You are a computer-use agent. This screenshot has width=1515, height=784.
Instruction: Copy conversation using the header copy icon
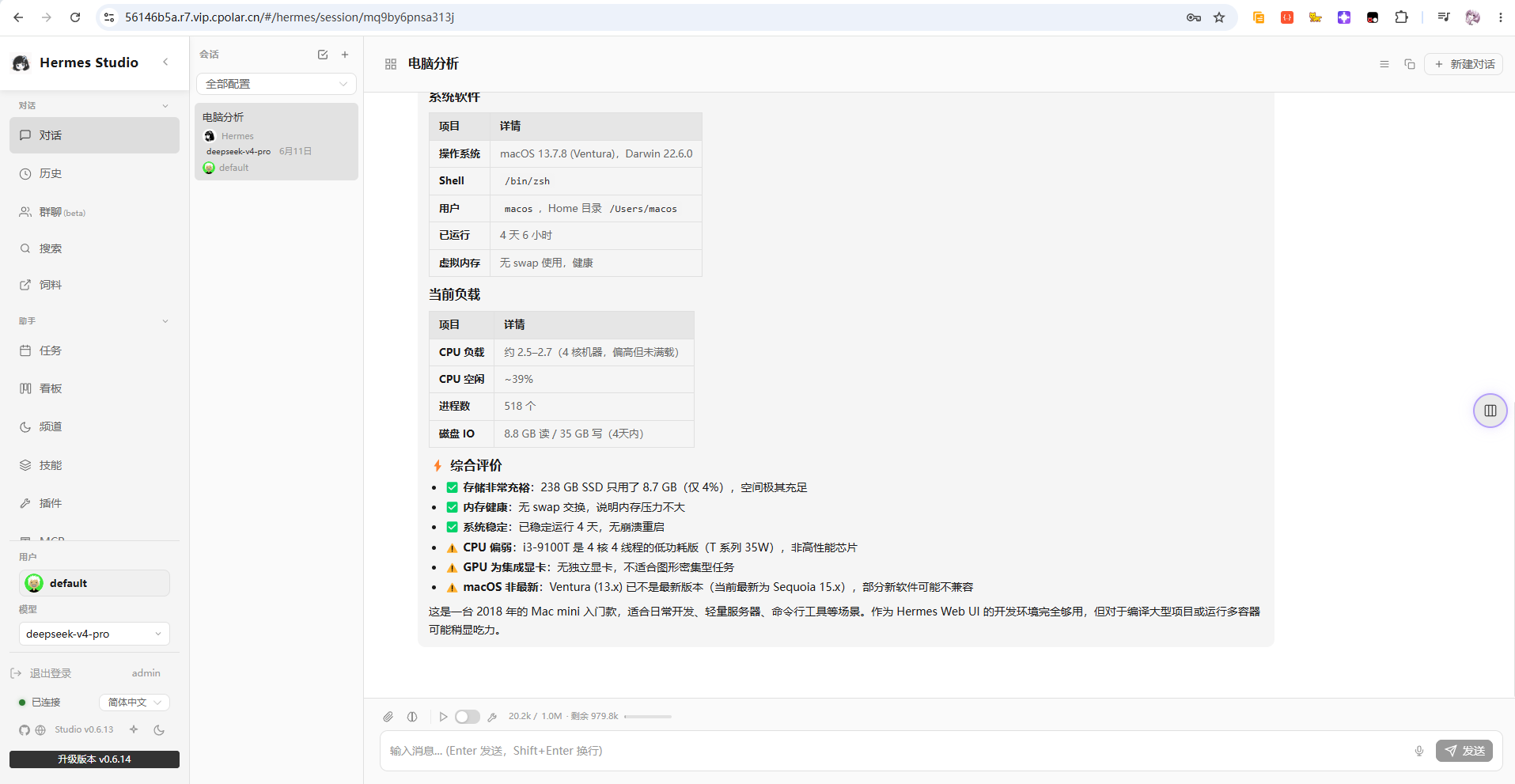click(x=1410, y=64)
